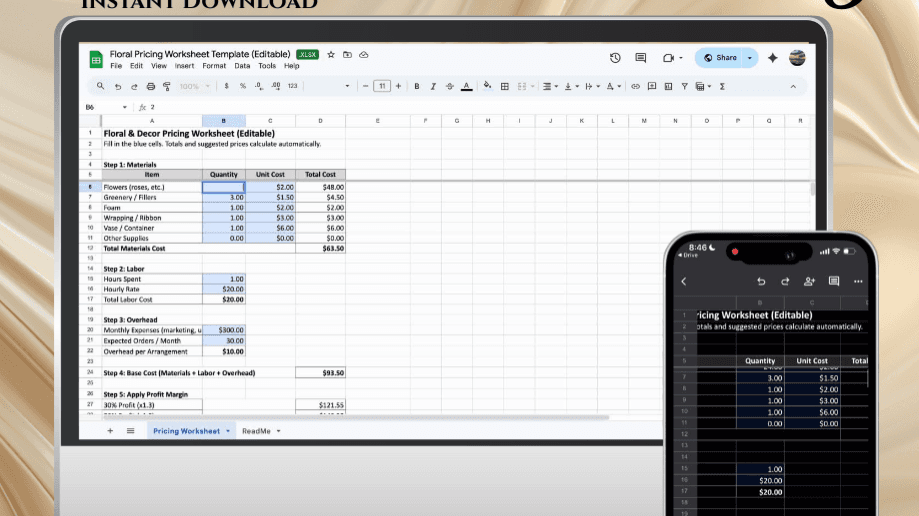Increase decimal places icon

pyautogui.click(x=275, y=86)
